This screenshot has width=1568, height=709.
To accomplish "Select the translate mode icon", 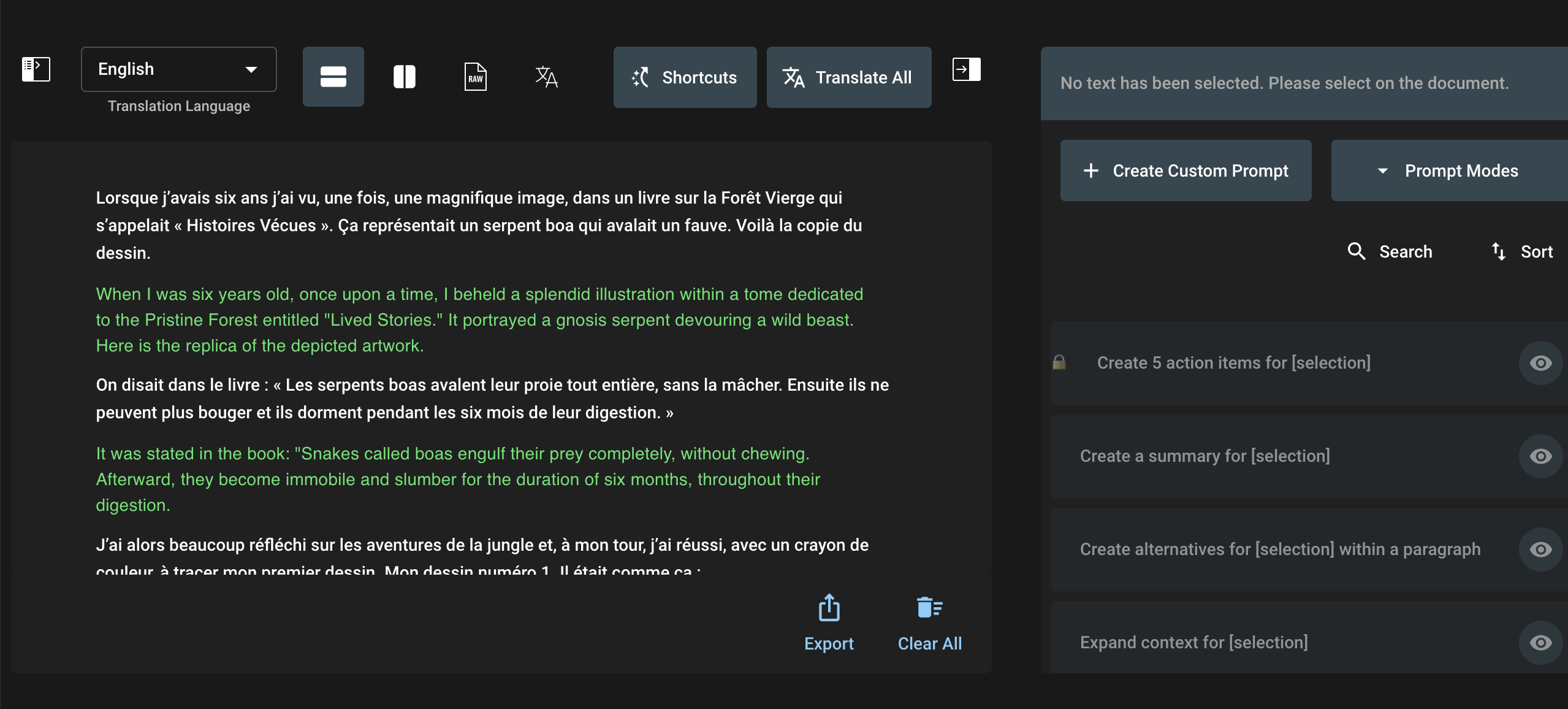I will coord(546,76).
